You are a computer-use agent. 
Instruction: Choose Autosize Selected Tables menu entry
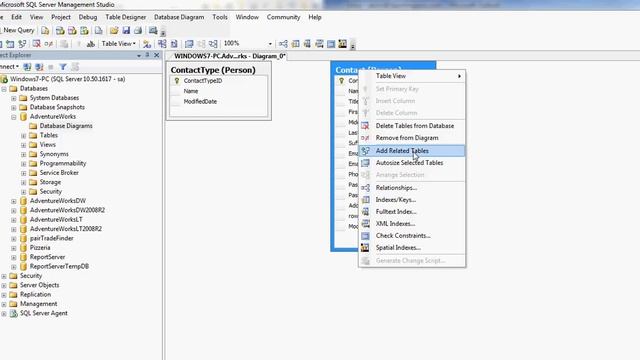pyautogui.click(x=412, y=162)
